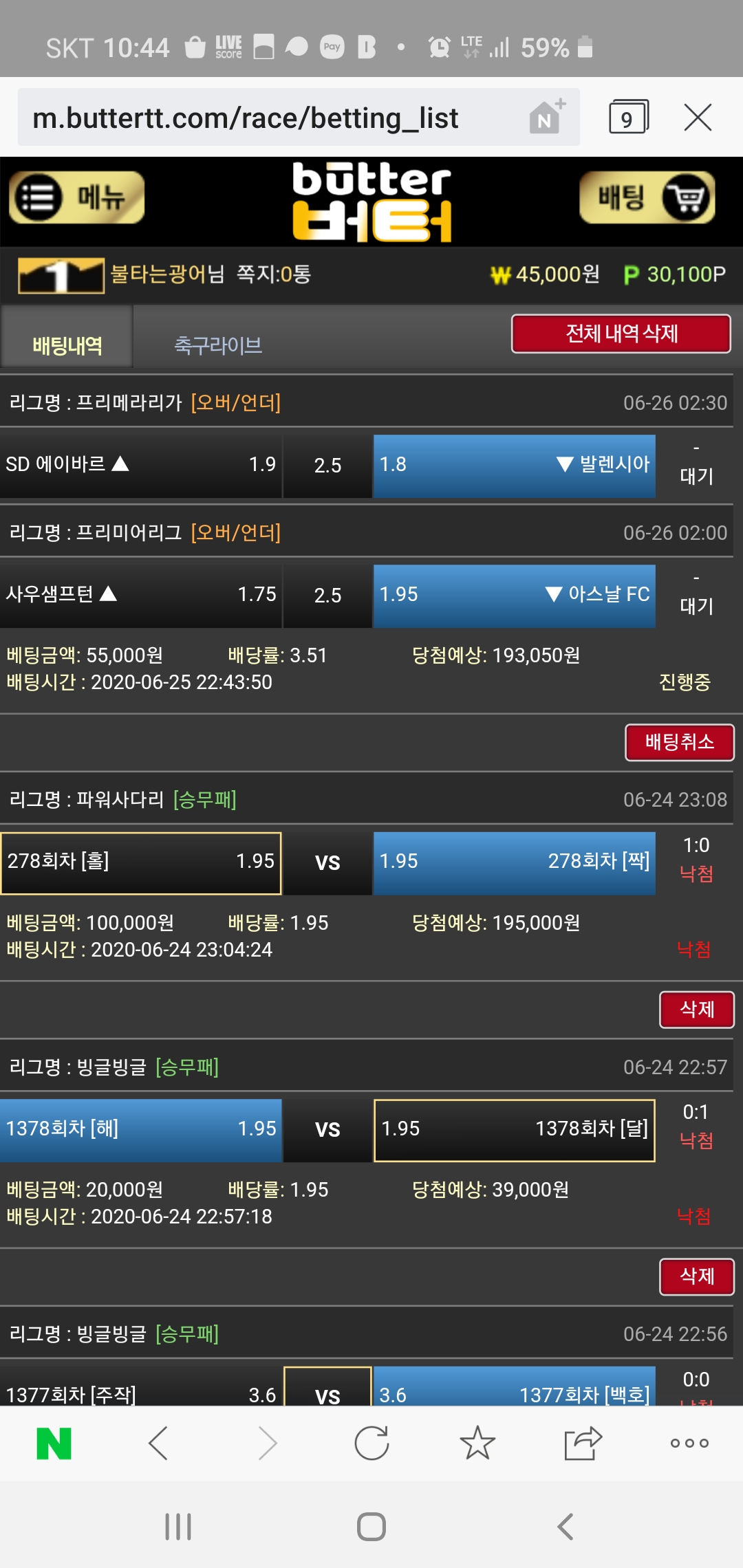Open browser more options dots
The image size is (743, 1568).
point(689,1444)
